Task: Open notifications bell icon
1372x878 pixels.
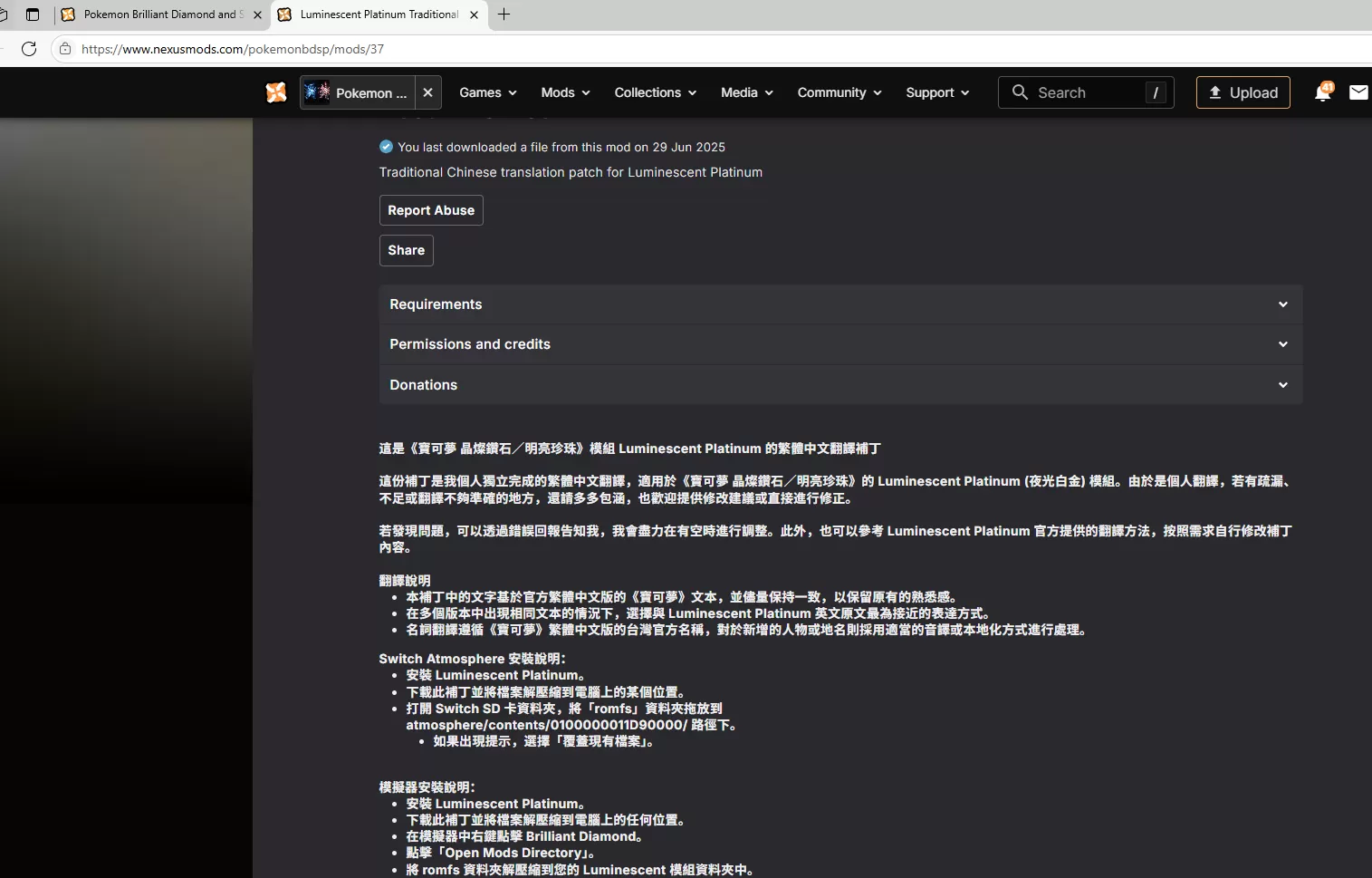Action: 1323,92
